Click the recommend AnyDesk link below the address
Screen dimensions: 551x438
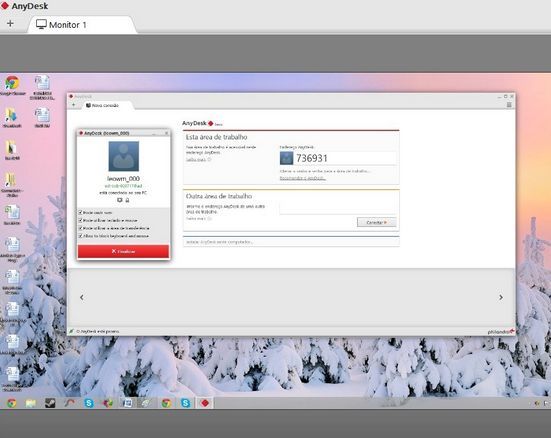303,178
